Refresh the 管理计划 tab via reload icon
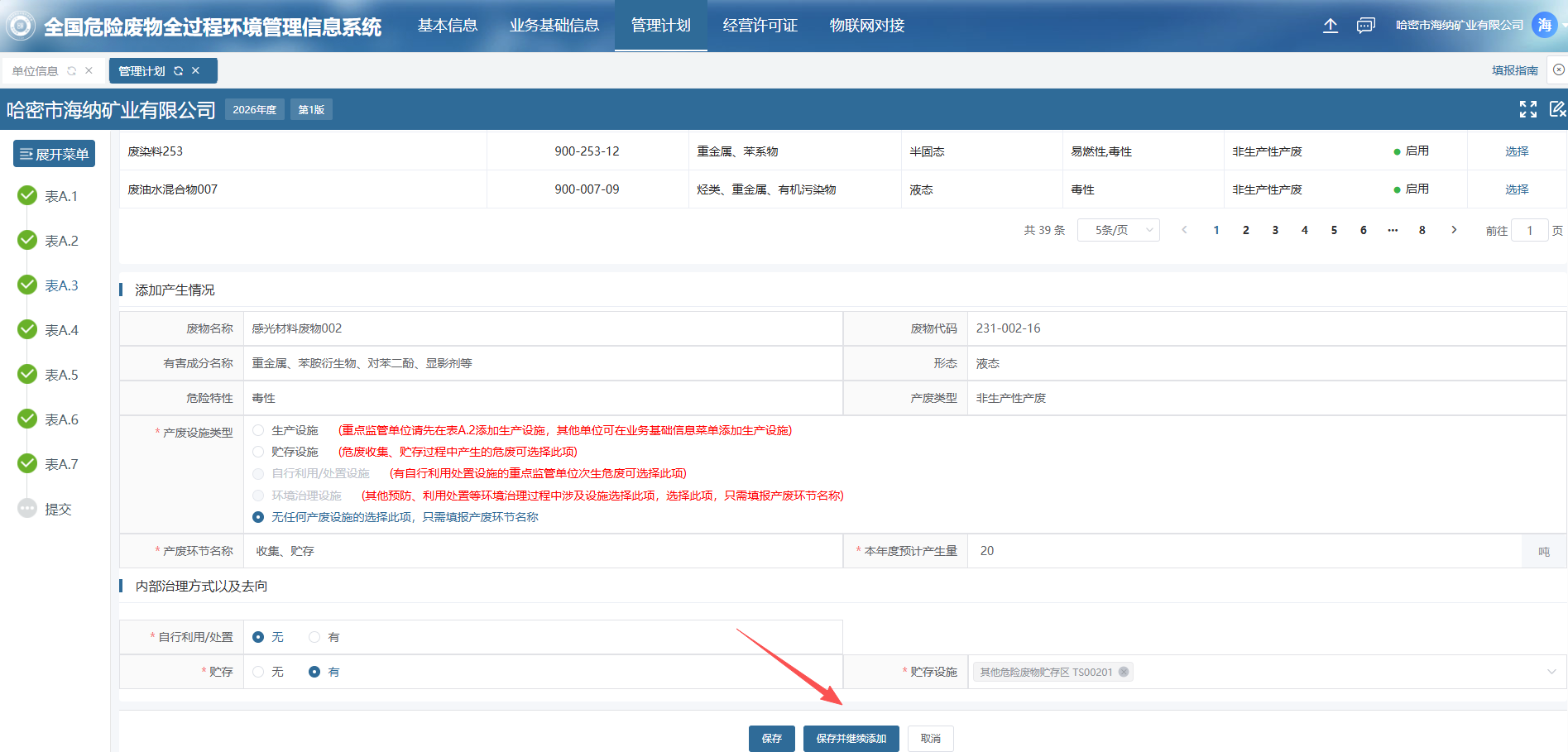The height and width of the screenshot is (752, 1568). coord(178,71)
